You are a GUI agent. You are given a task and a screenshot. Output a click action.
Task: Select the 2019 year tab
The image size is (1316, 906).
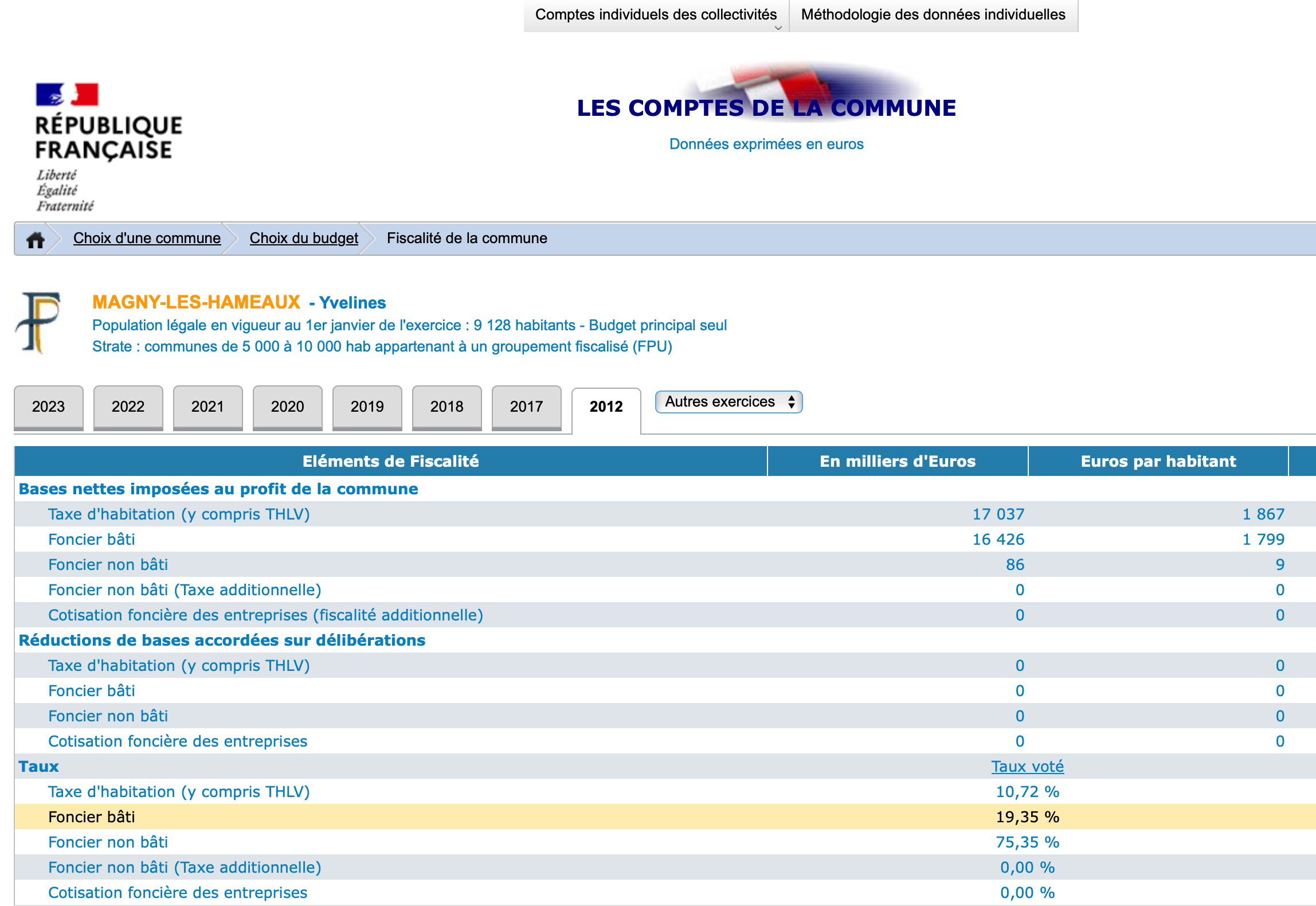(367, 407)
